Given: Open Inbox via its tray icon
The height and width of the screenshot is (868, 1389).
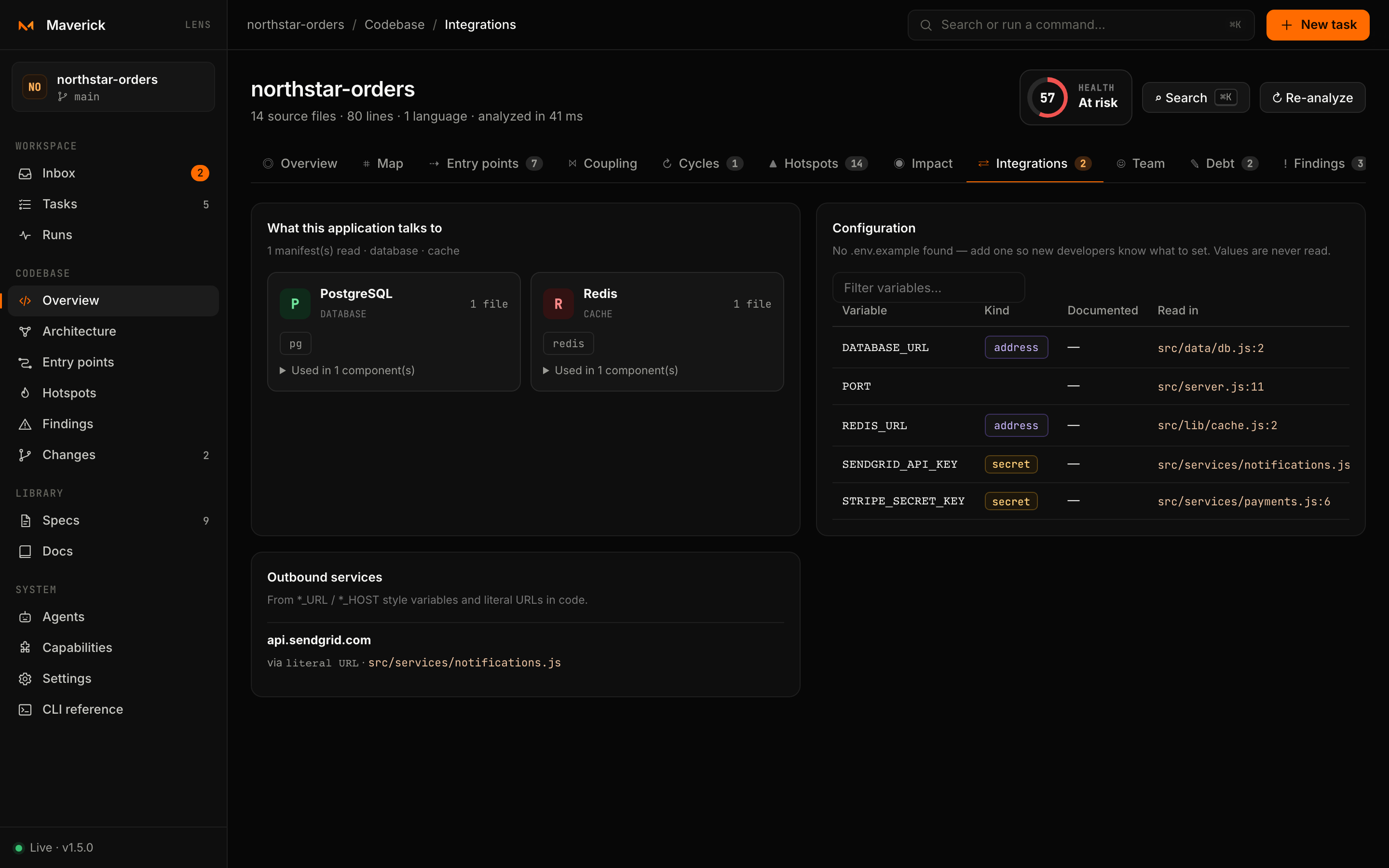Looking at the screenshot, I should pos(25,174).
